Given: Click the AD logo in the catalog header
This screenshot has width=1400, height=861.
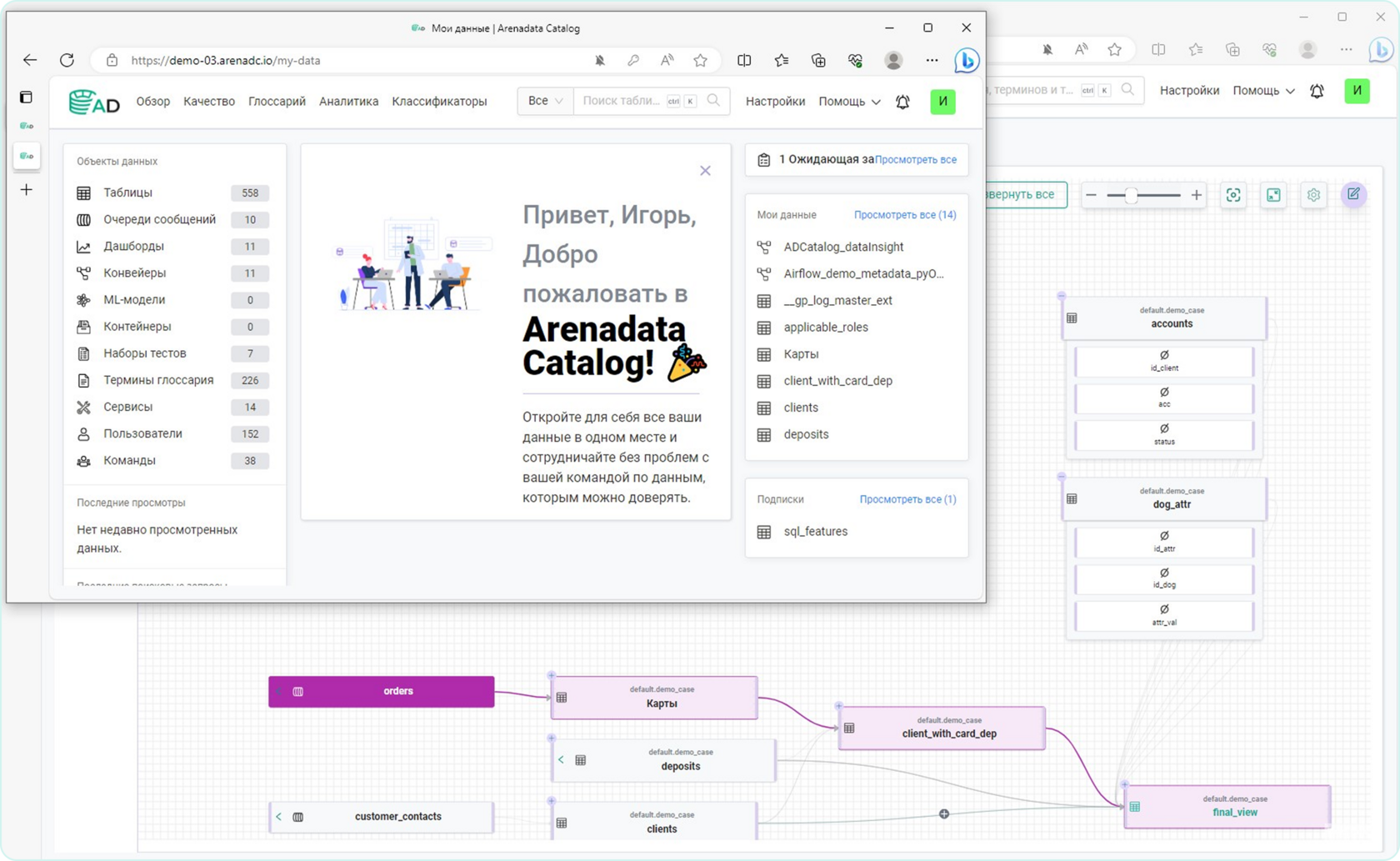Looking at the screenshot, I should coord(94,102).
